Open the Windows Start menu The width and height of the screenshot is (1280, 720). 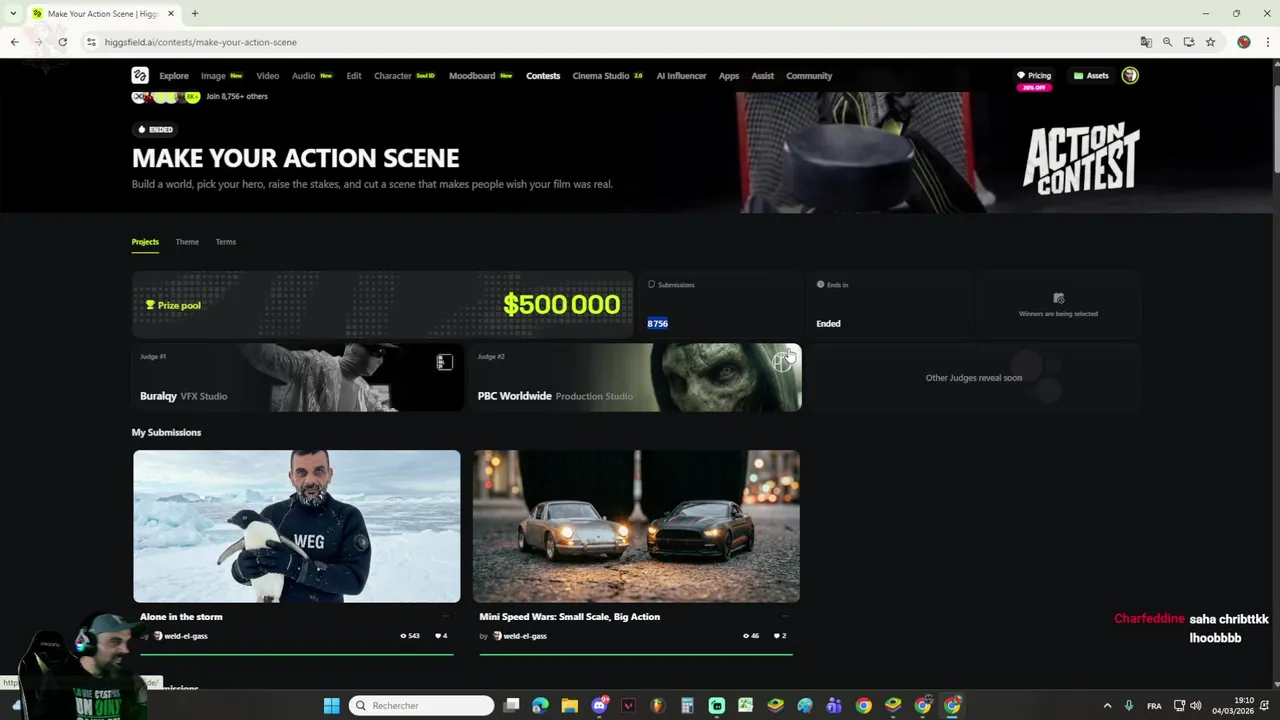tap(332, 706)
